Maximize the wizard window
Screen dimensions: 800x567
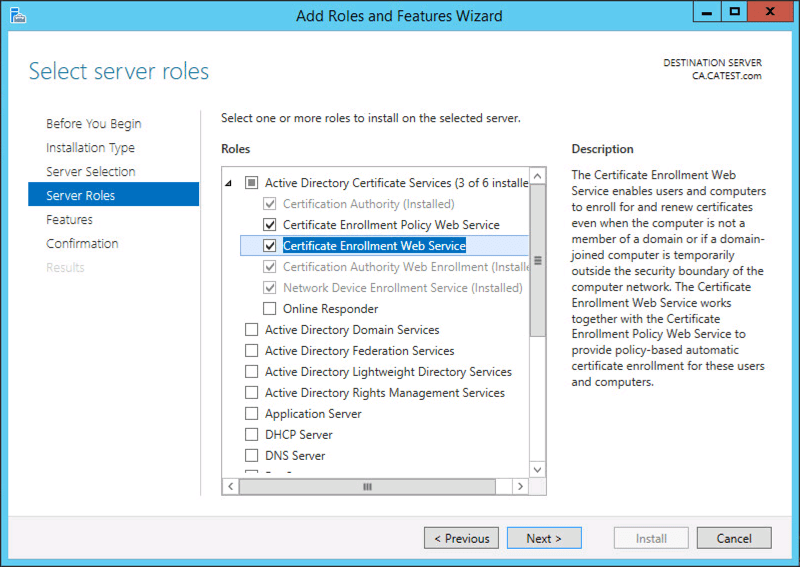pos(734,12)
